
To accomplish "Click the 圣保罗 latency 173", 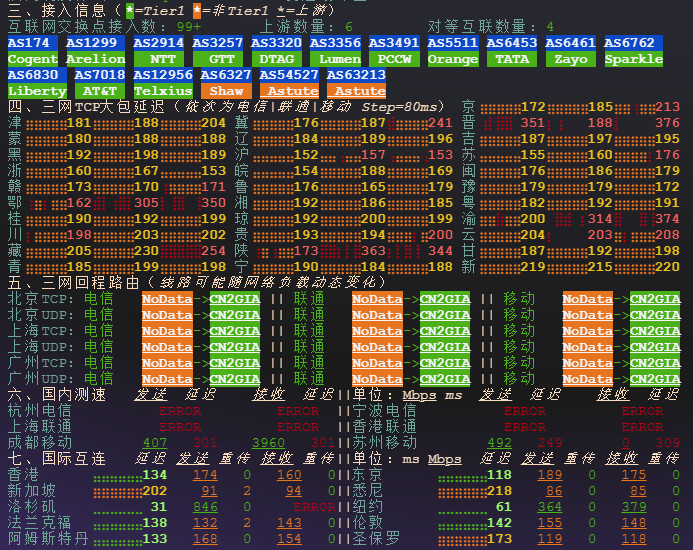I will (x=499, y=539).
